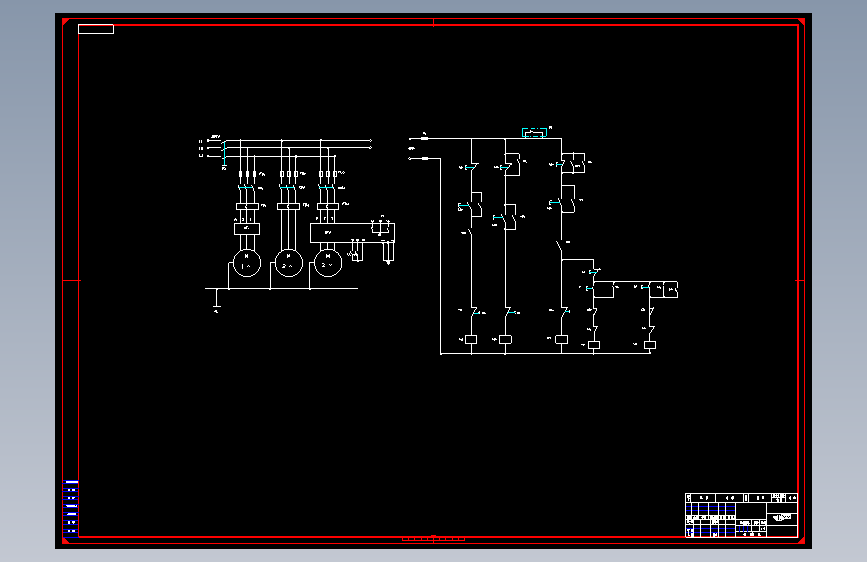Click the cyan contactor bar above middle motor
The image size is (867, 562).
pyautogui.click(x=288, y=188)
